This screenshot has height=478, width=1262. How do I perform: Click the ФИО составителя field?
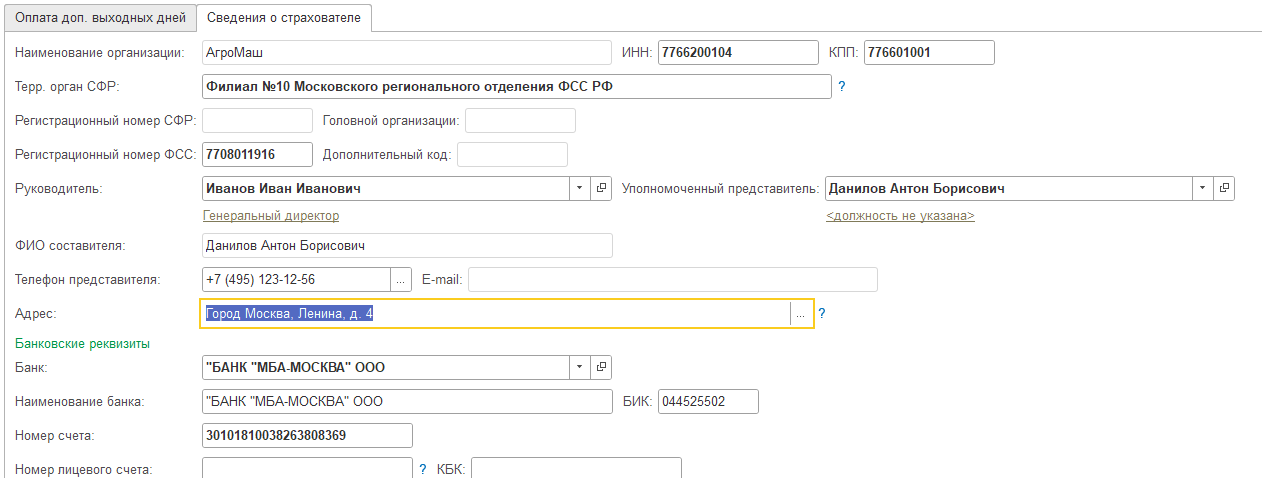[407, 246]
